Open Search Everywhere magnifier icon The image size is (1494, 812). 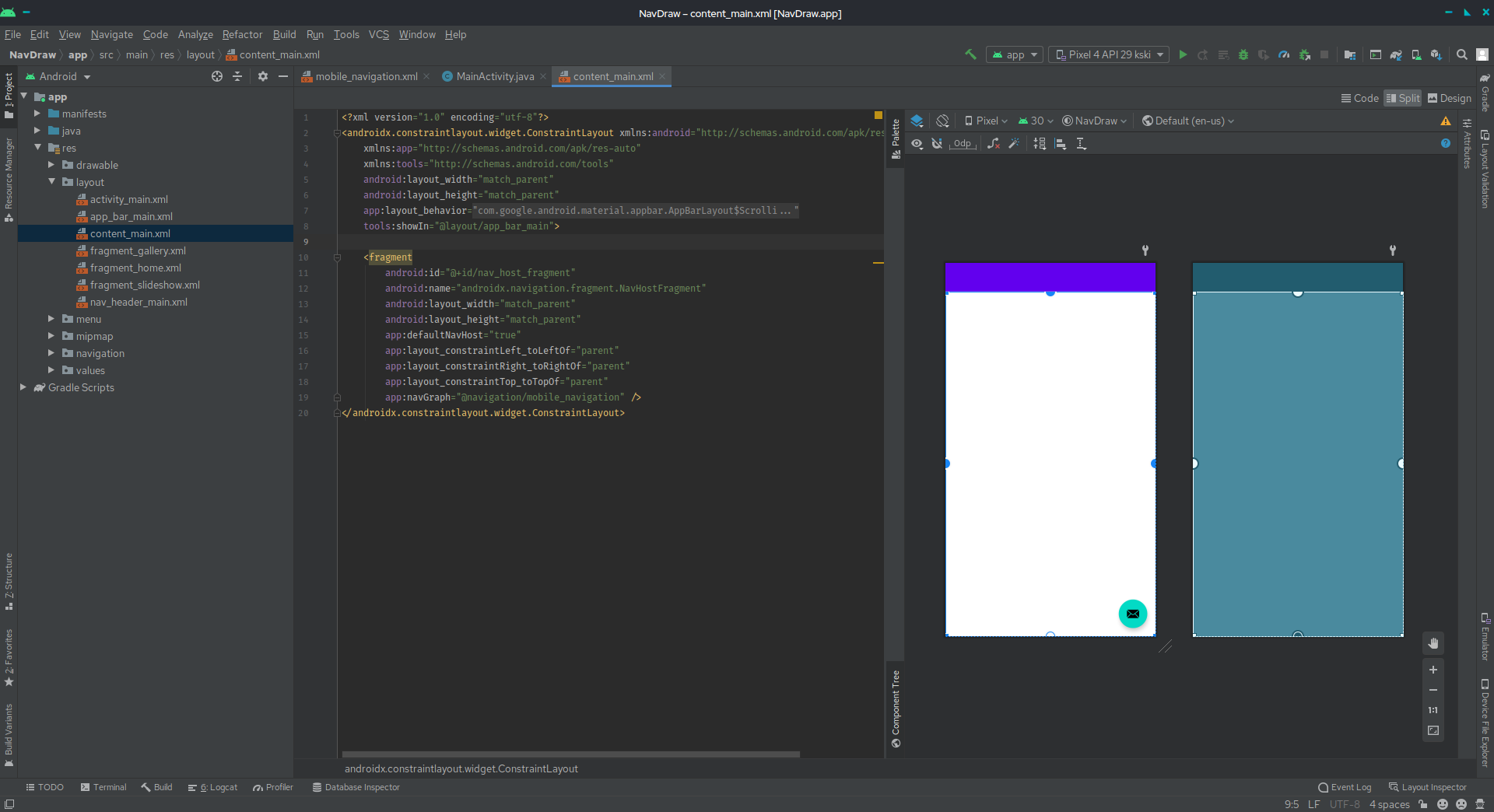click(1461, 55)
